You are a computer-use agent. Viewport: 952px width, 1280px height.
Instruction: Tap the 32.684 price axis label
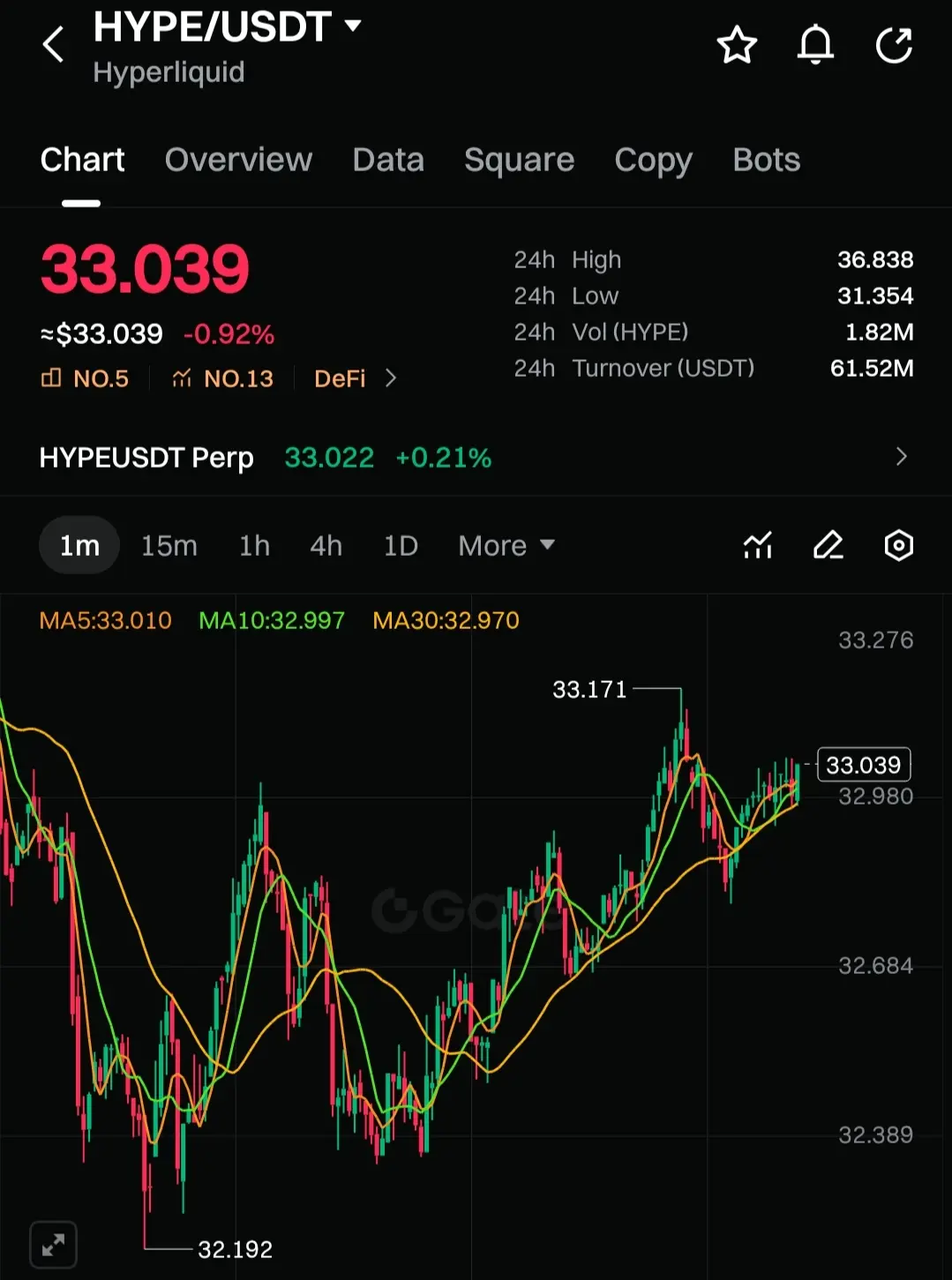point(875,965)
